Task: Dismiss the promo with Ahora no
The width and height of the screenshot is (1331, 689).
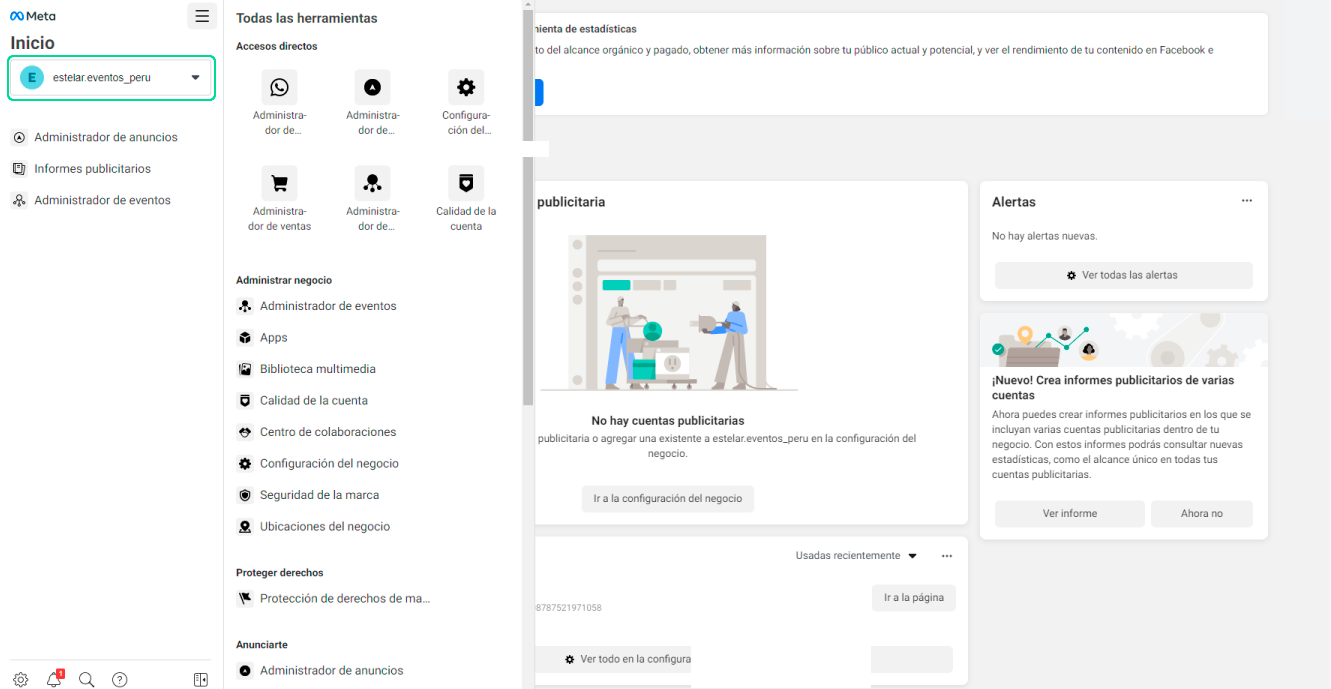Action: tap(1201, 514)
